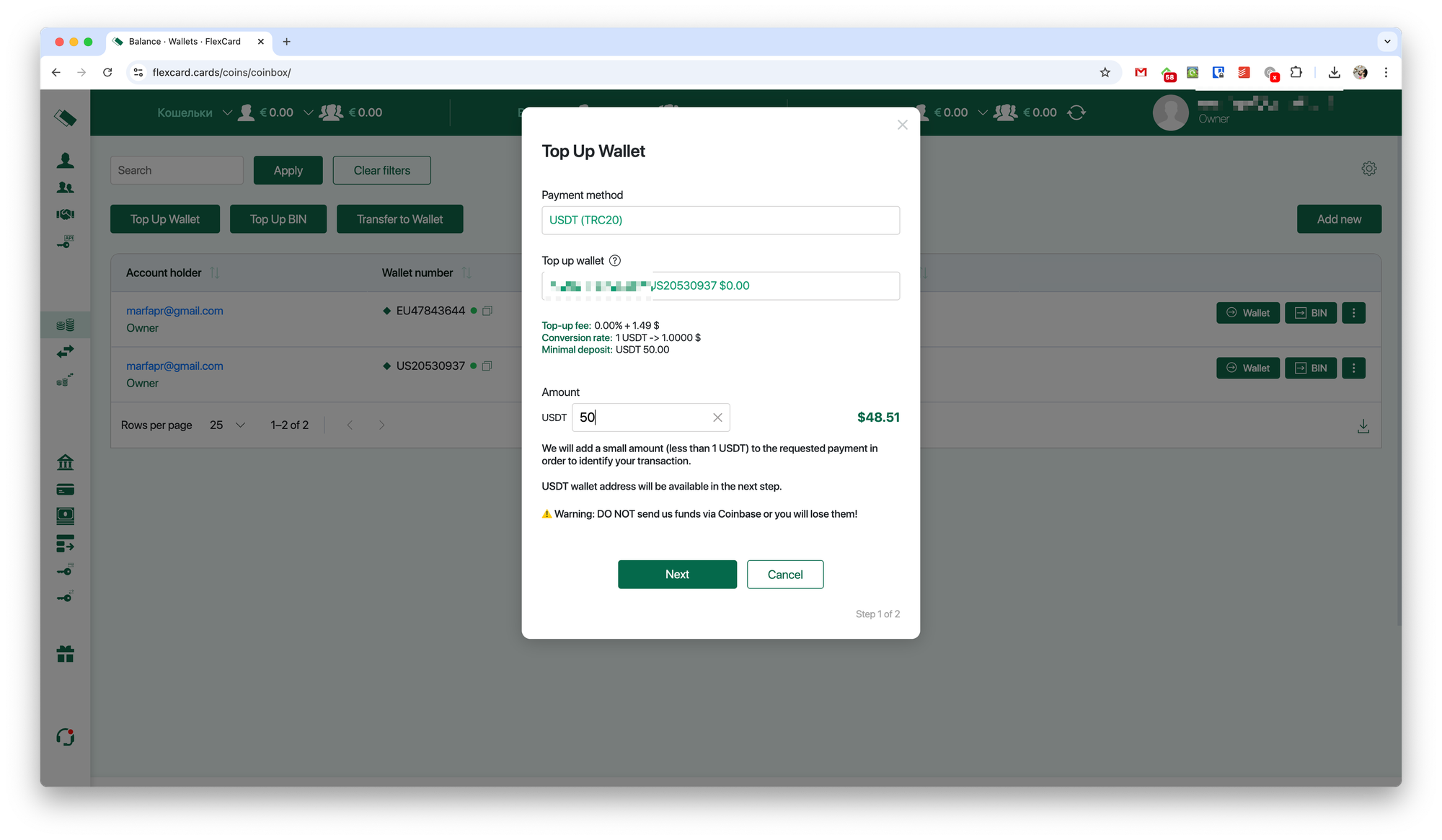Viewport: 1442px width, 840px height.
Task: Switch to Balance Wallets FlexCard tab
Action: tap(185, 42)
